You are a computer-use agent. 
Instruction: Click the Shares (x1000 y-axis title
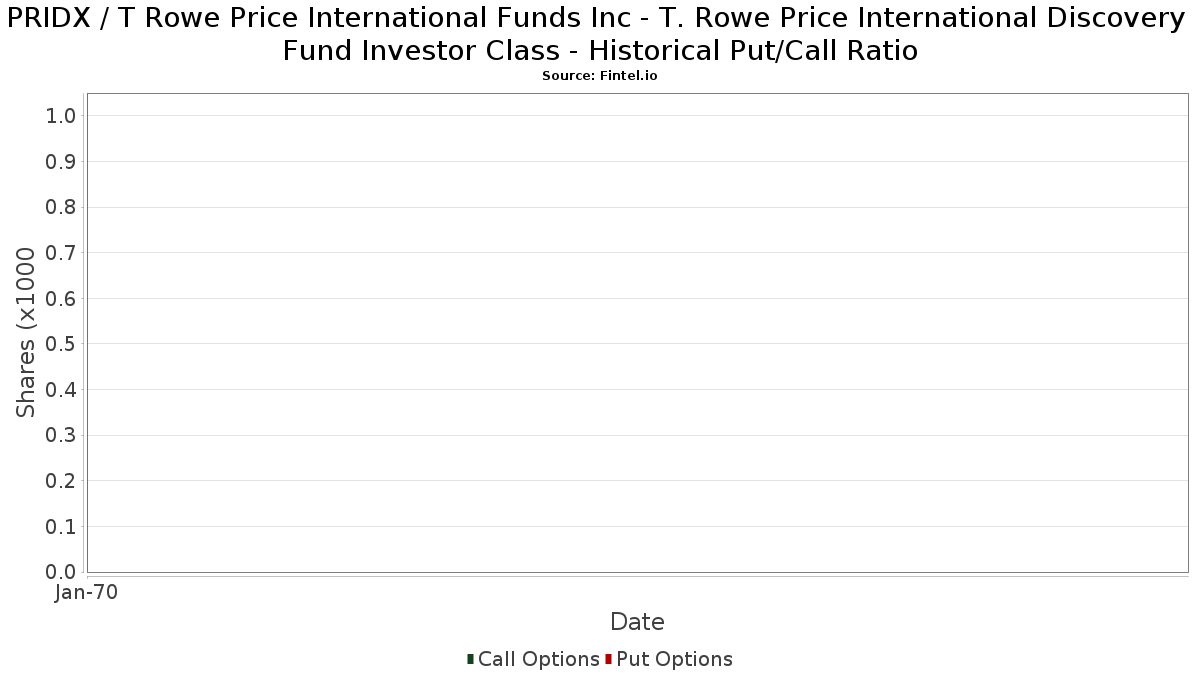(x=27, y=333)
